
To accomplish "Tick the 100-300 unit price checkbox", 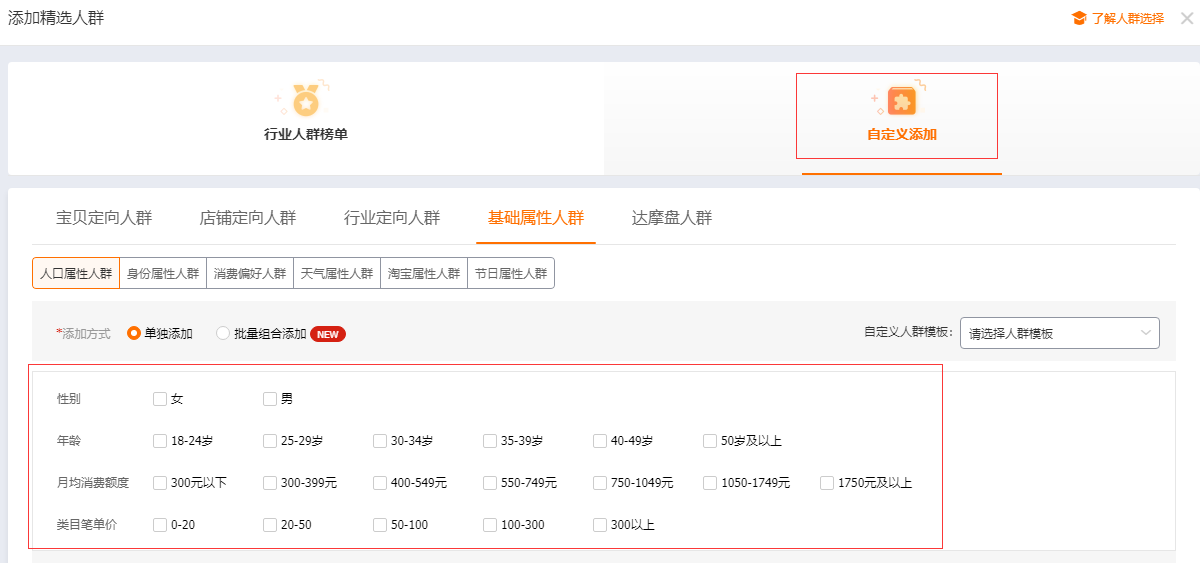I will pyautogui.click(x=490, y=525).
